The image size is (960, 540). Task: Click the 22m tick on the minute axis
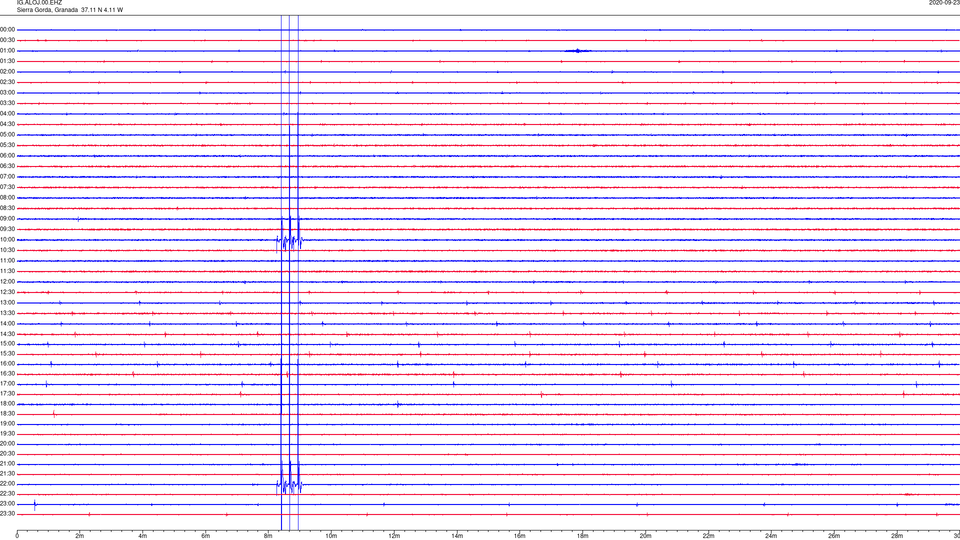(x=708, y=536)
